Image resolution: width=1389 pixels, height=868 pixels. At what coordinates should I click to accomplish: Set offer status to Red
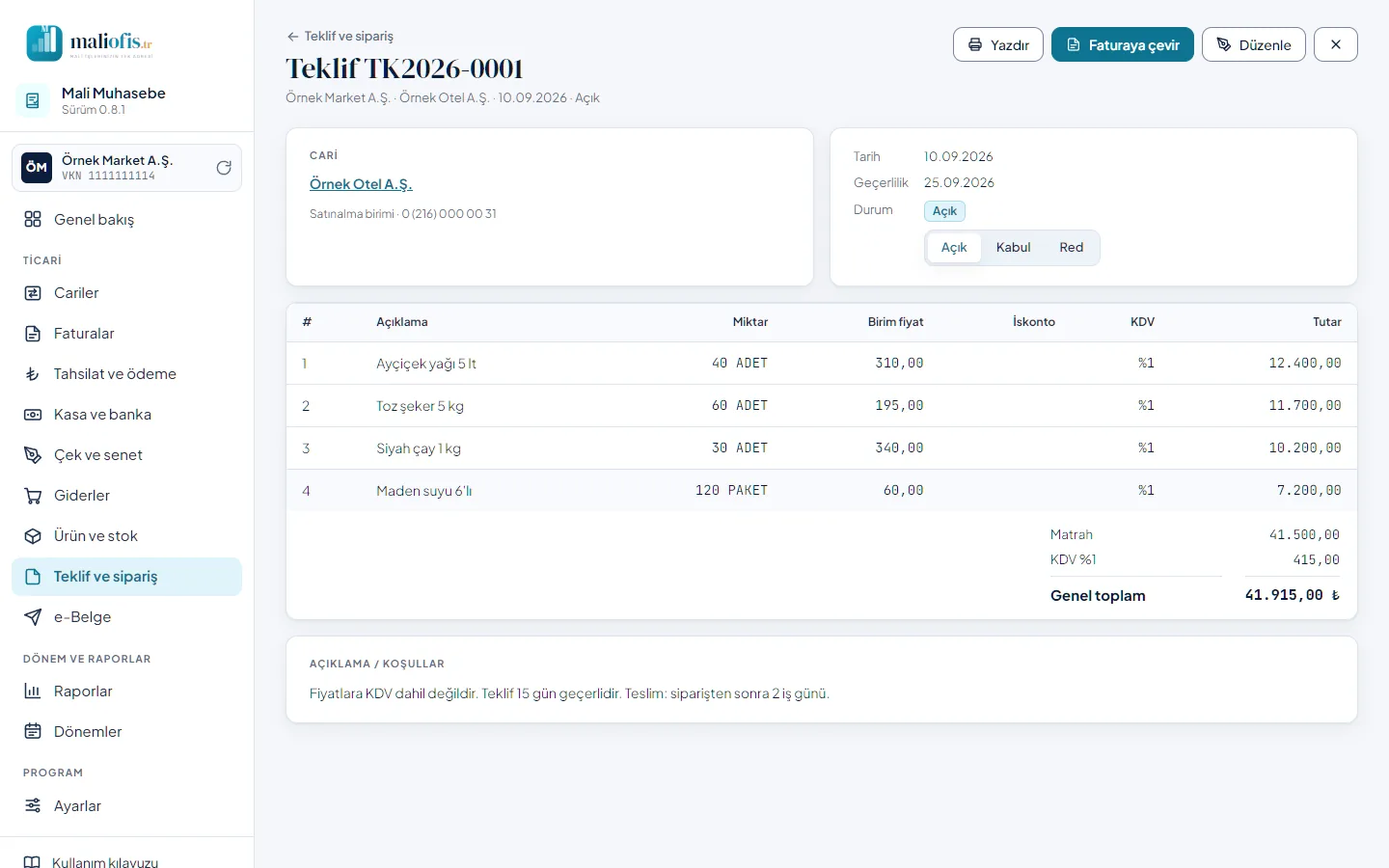[x=1071, y=248]
